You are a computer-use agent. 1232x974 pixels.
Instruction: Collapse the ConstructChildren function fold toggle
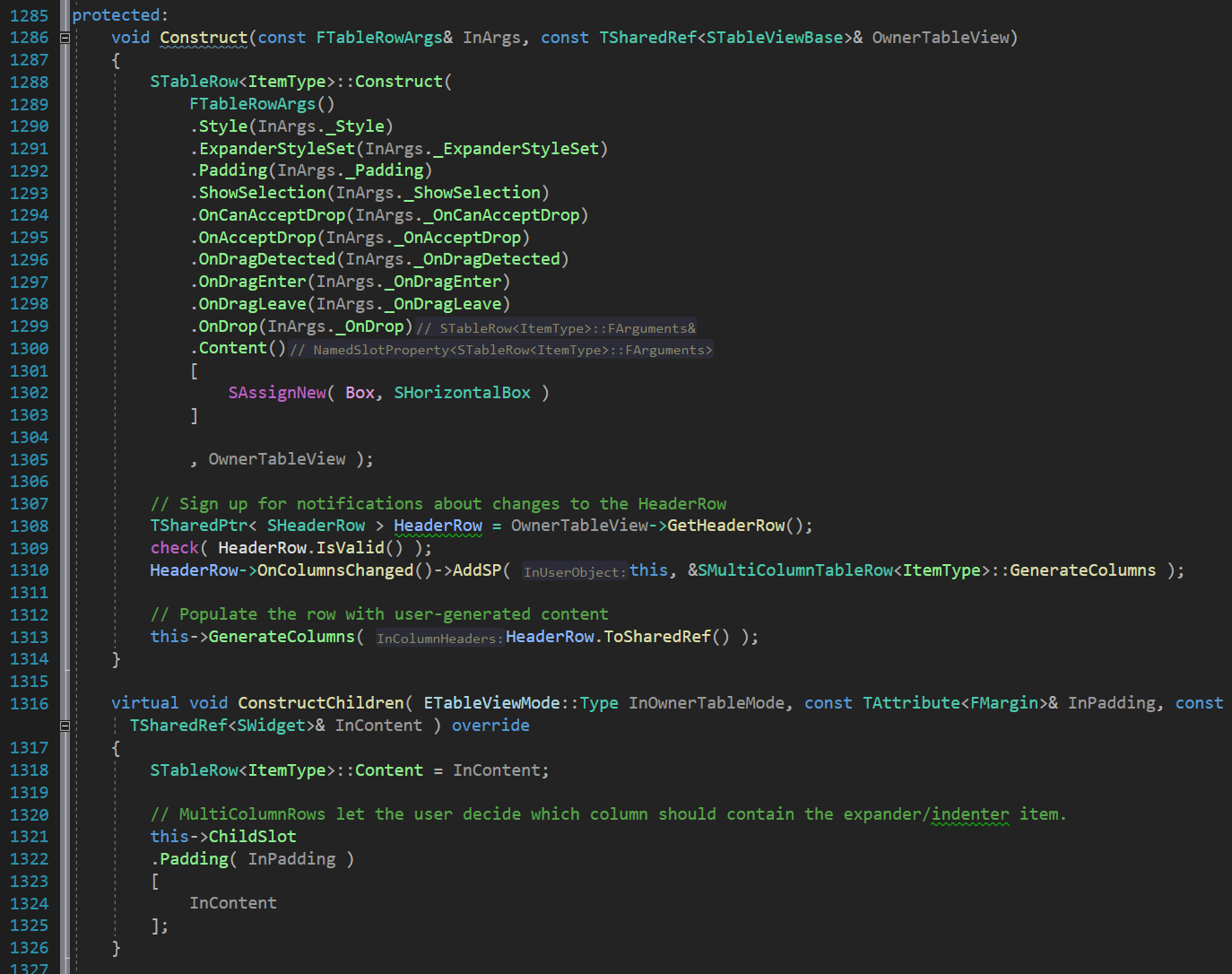(65, 726)
